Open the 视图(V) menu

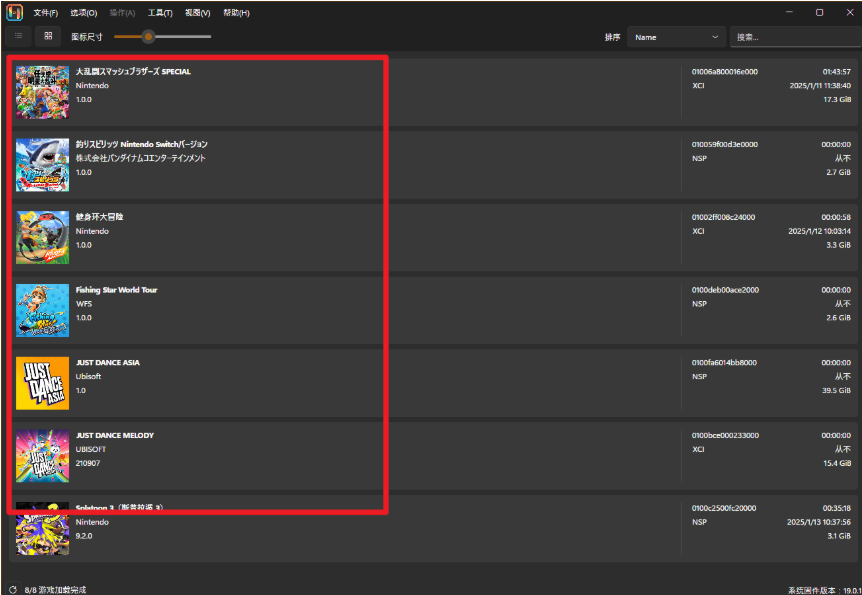pos(198,13)
